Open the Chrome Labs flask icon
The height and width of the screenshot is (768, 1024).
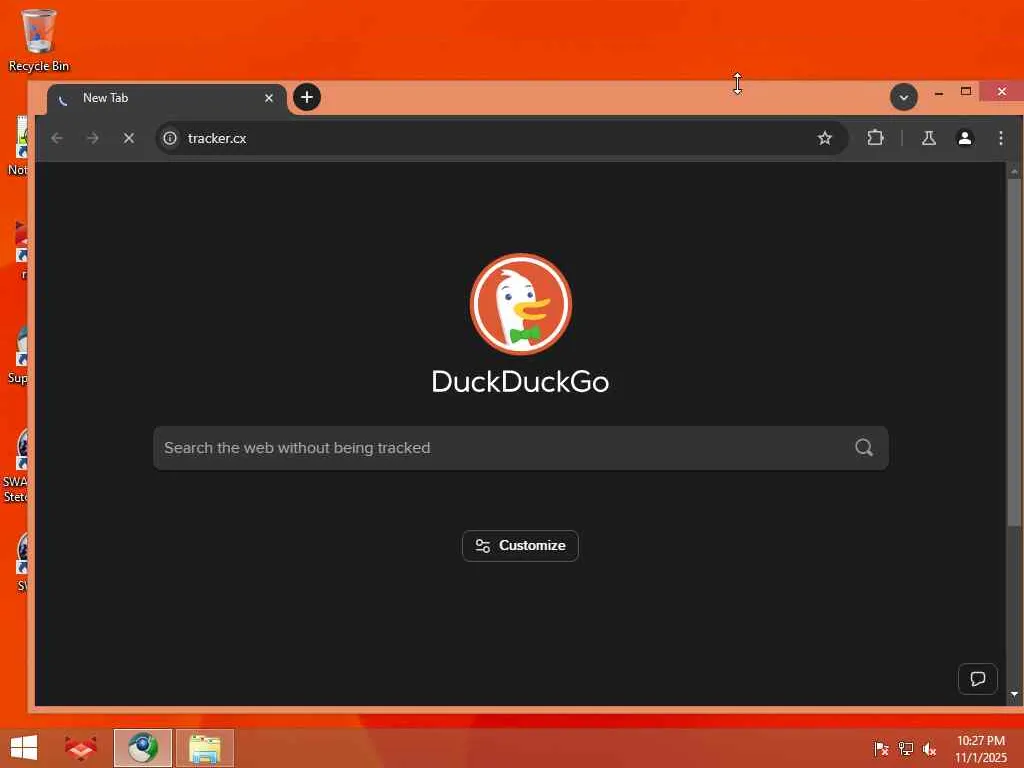929,138
